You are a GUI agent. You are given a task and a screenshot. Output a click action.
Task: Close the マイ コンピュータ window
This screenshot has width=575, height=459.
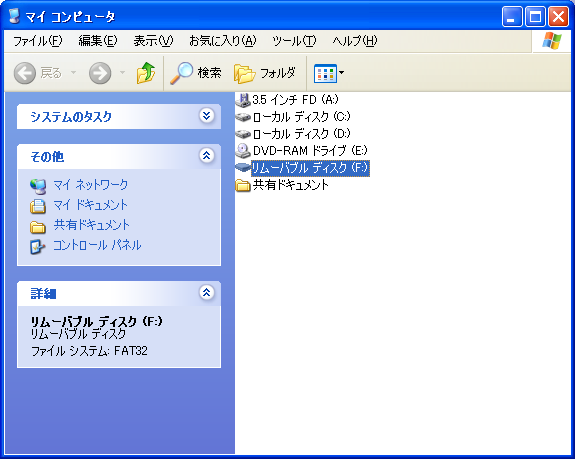[558, 16]
